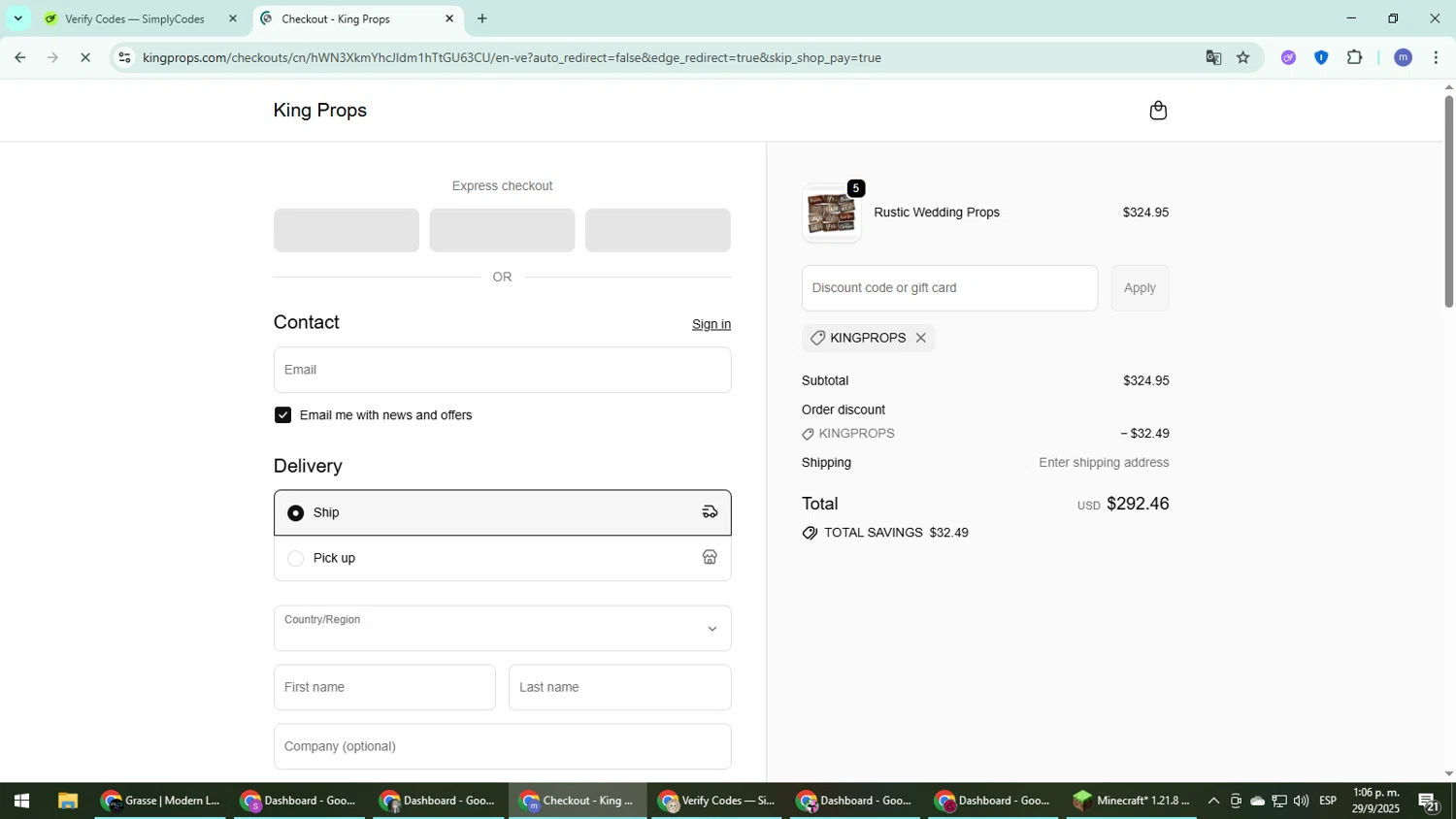Click the Meet Now tray icon
The width and height of the screenshot is (1456, 819).
(1236, 802)
